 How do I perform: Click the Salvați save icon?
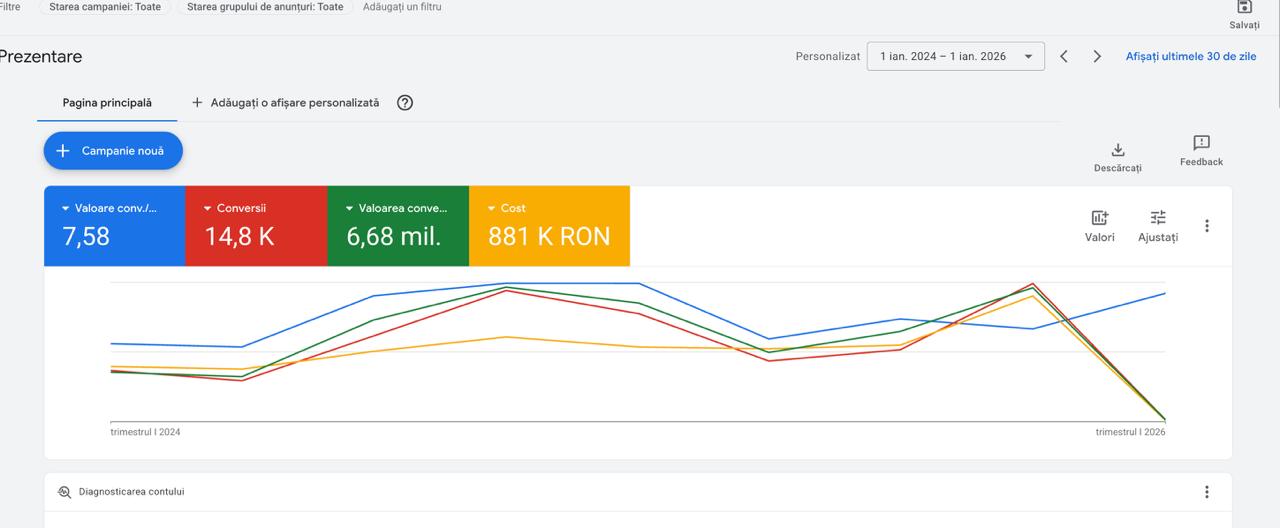click(x=1244, y=7)
